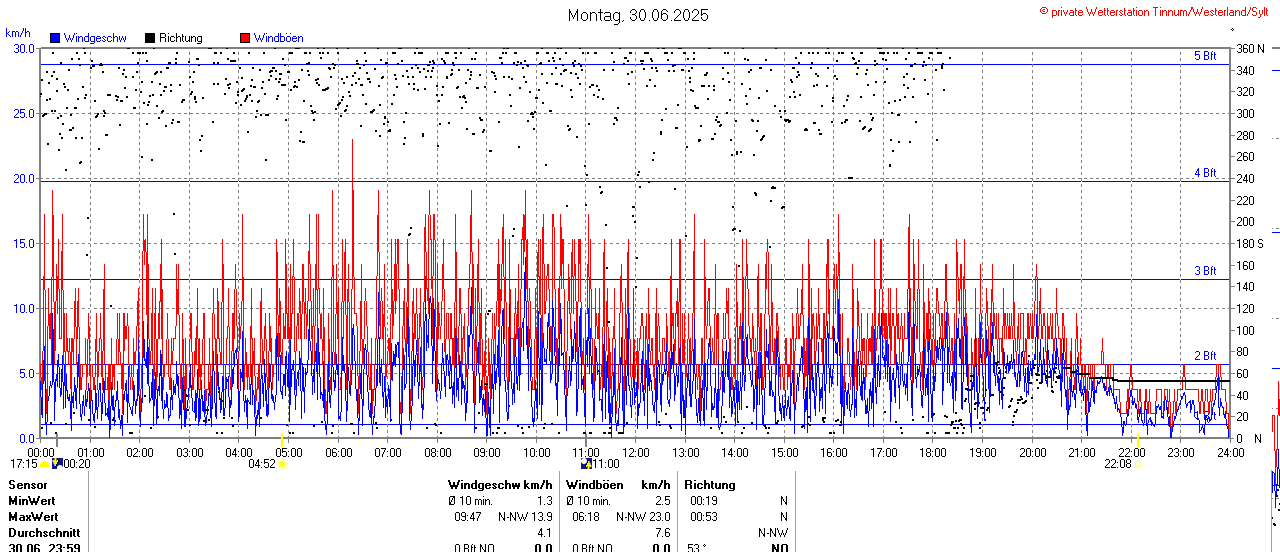Image resolution: width=1280 pixels, height=552 pixels.
Task: Click the Durchschnitt row label
Action: click(42, 533)
